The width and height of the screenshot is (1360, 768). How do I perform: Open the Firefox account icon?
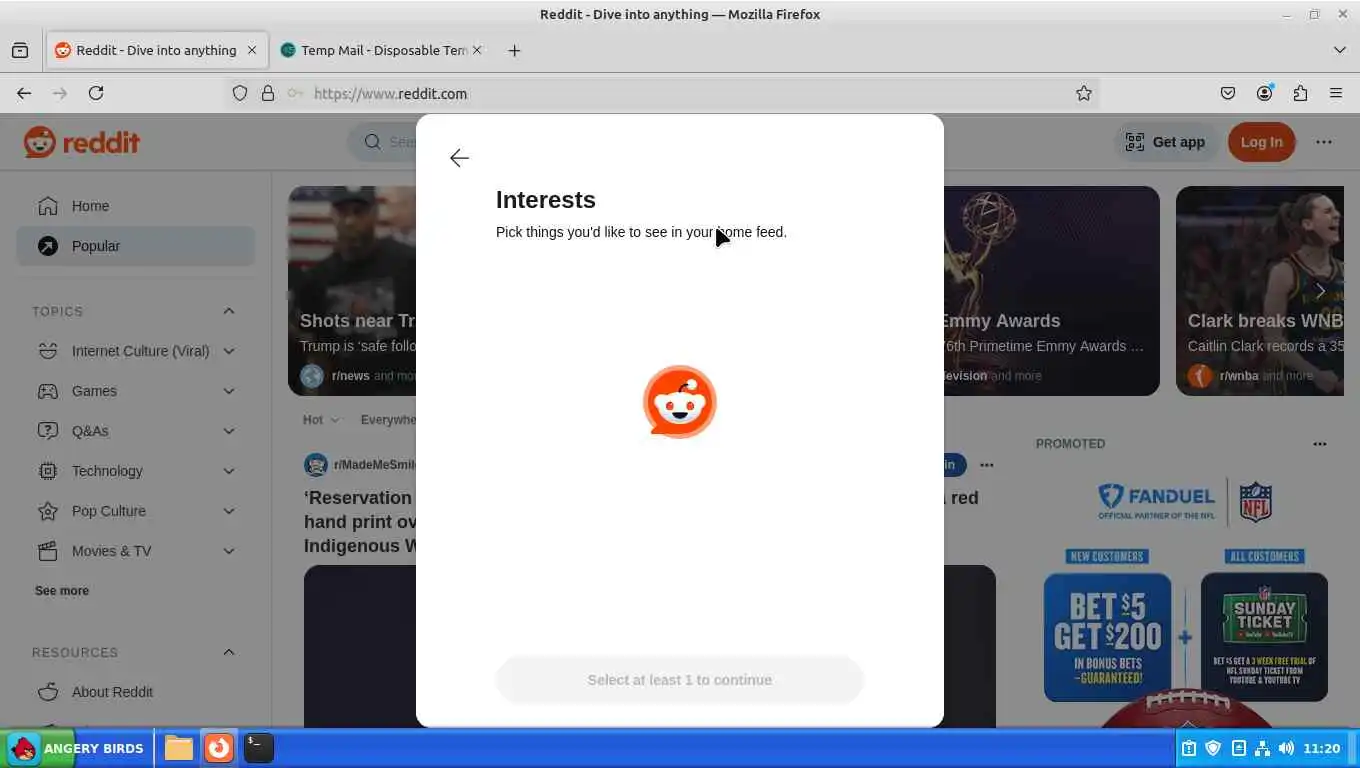pyautogui.click(x=1264, y=93)
